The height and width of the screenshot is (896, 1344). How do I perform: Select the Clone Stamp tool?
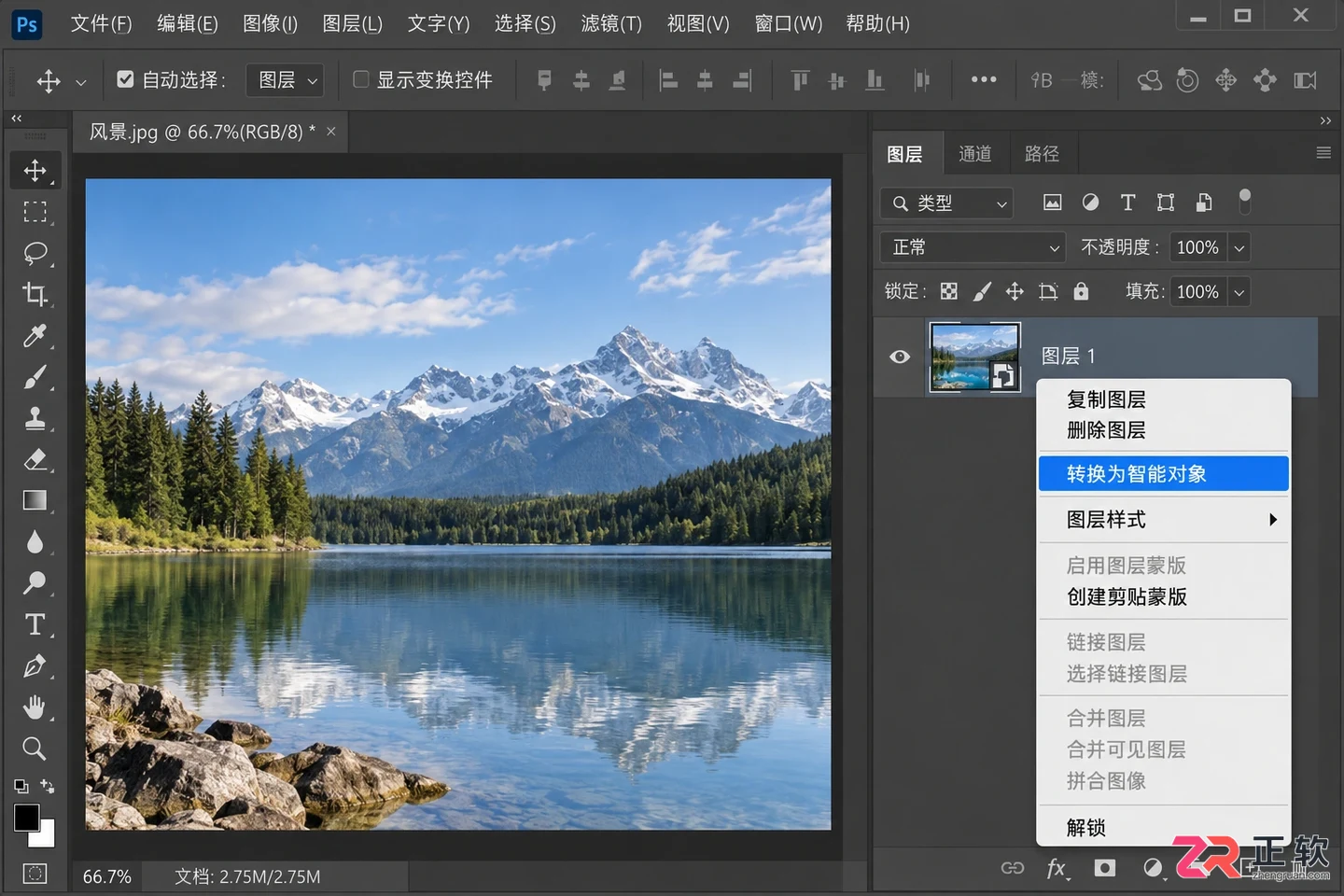click(35, 418)
